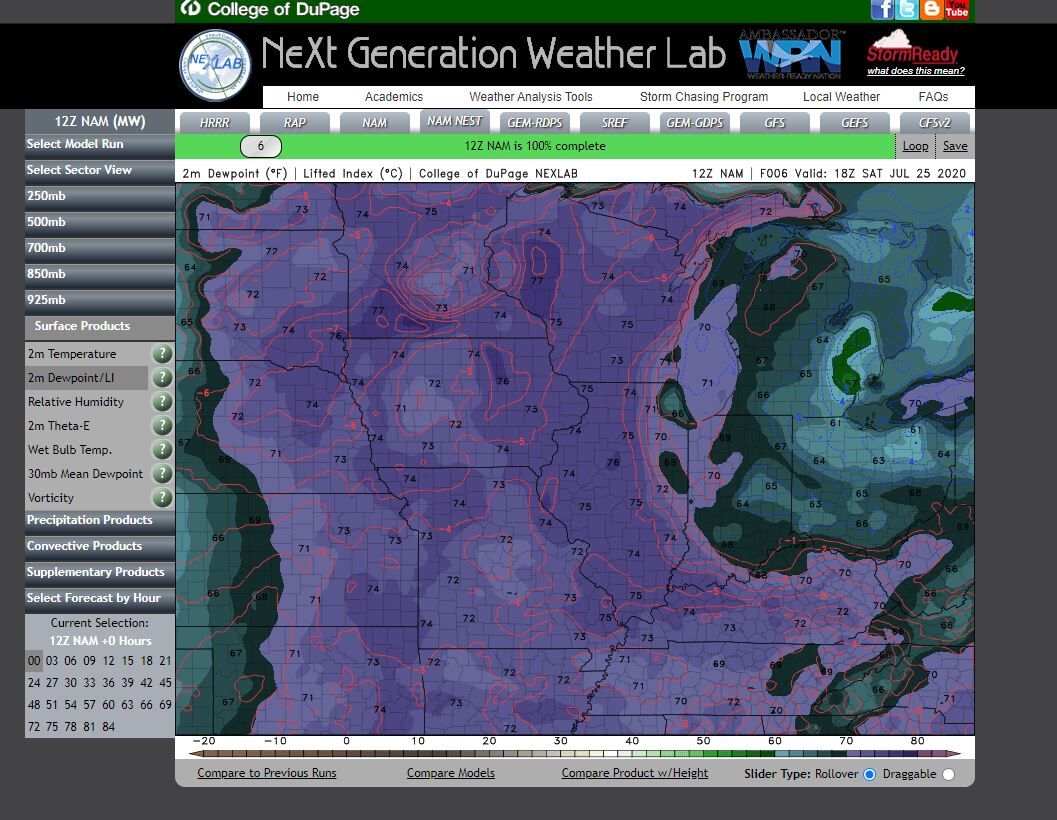Expand the 850mb product list
The height and width of the screenshot is (820, 1057).
(47, 274)
